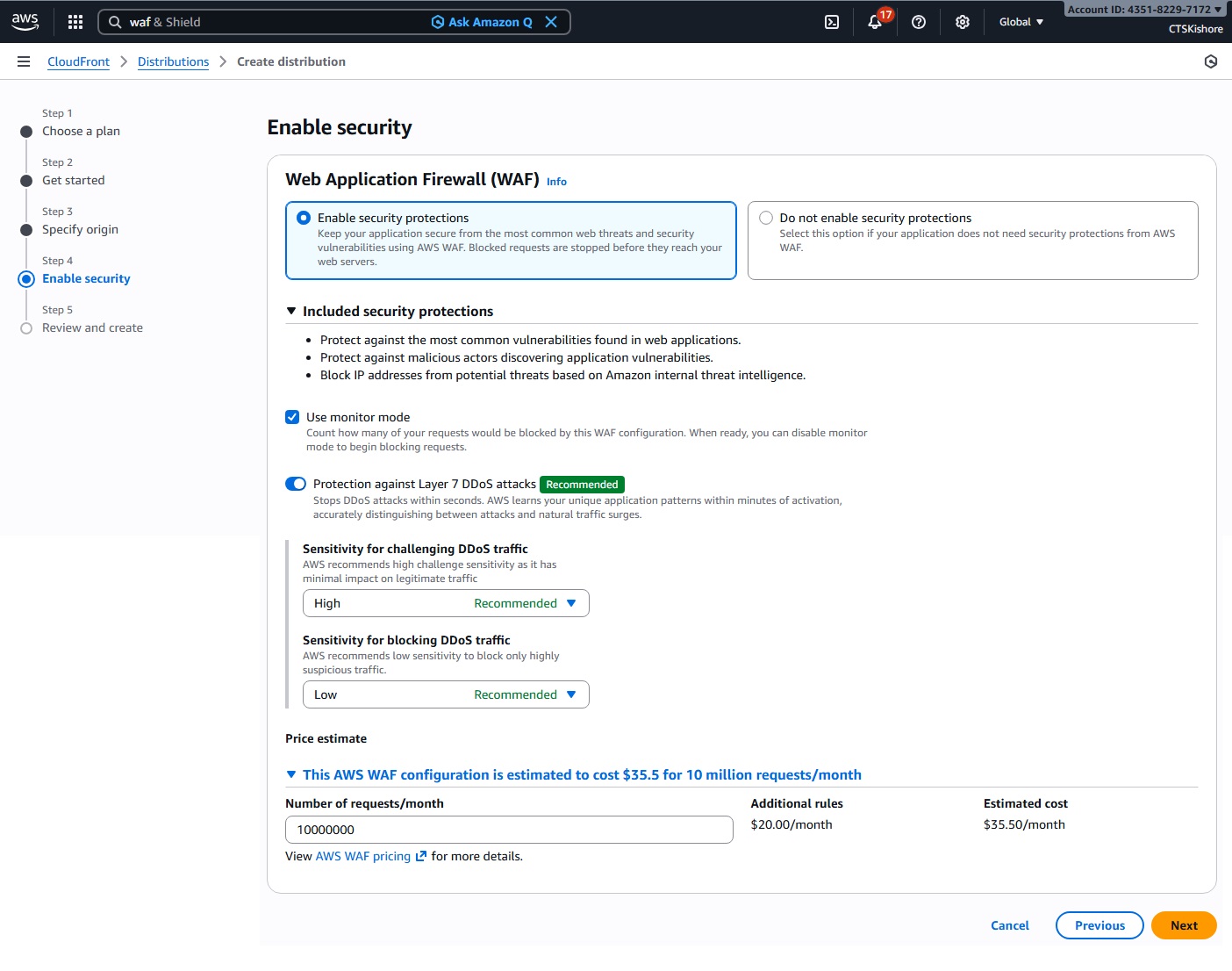
Task: Disable Protection against Layer 7 DDoS attacks
Action: [x=296, y=484]
